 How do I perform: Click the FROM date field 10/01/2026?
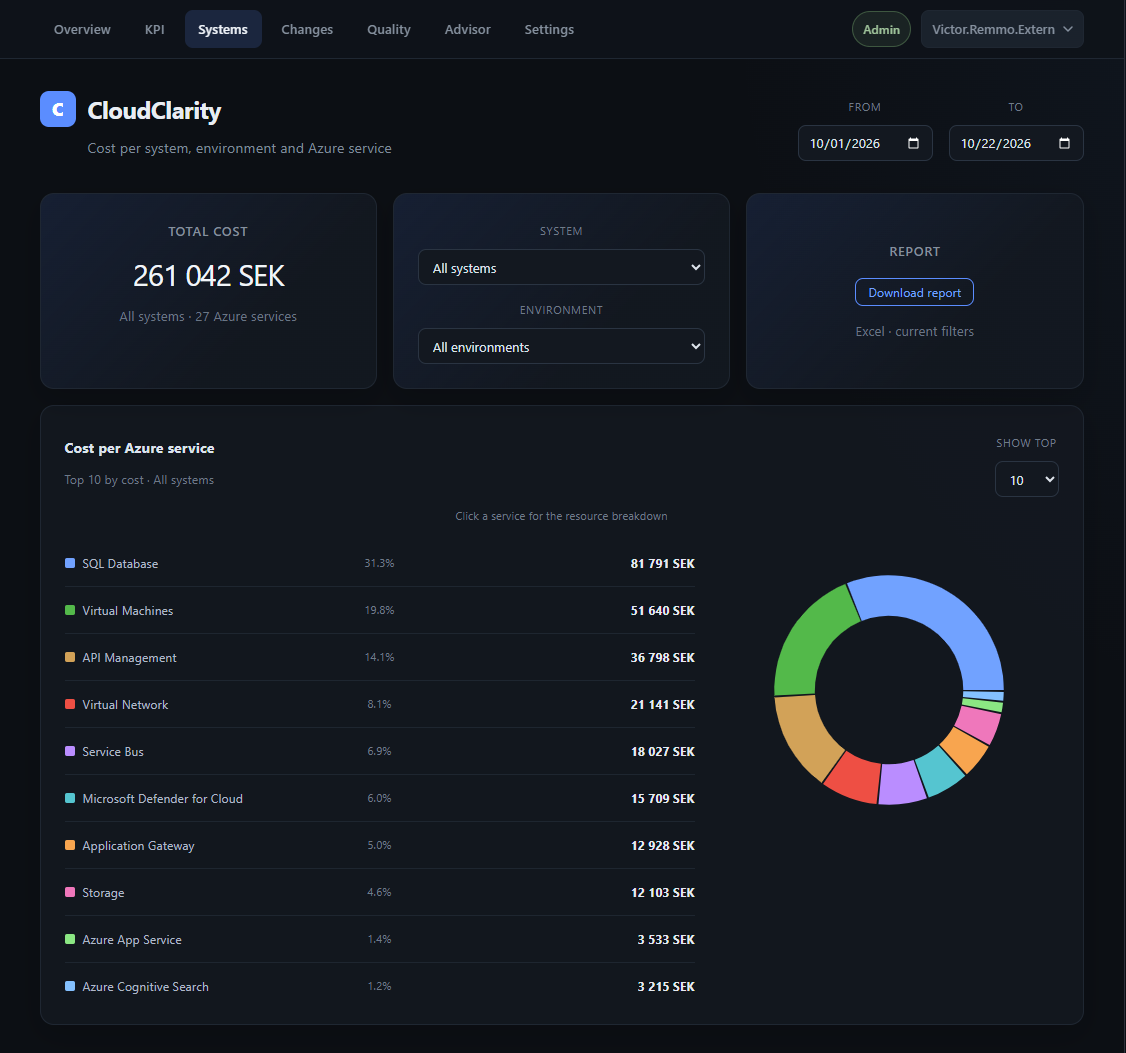(x=865, y=143)
